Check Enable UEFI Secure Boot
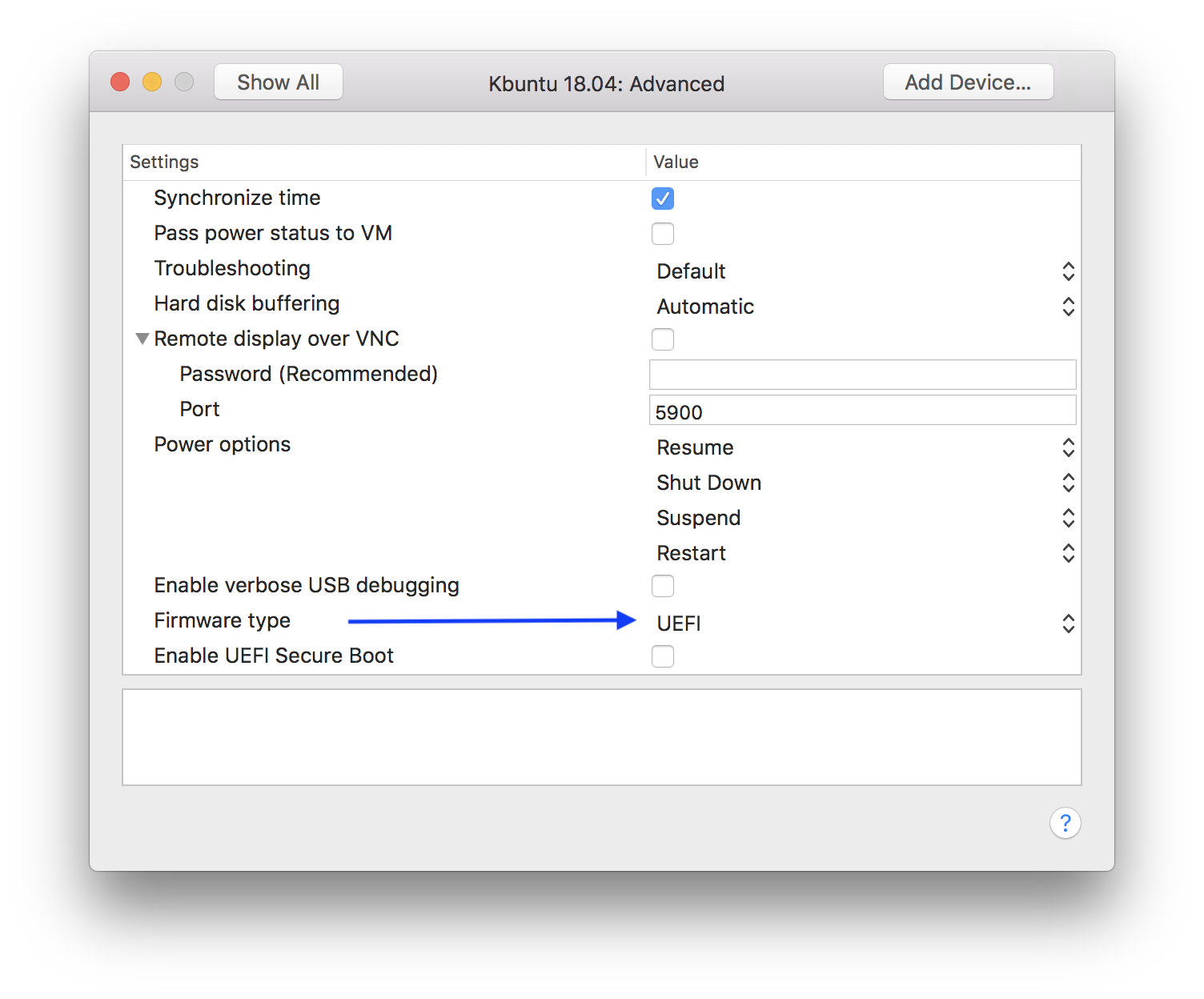Screen dimensions: 1204x999 pyautogui.click(x=663, y=656)
